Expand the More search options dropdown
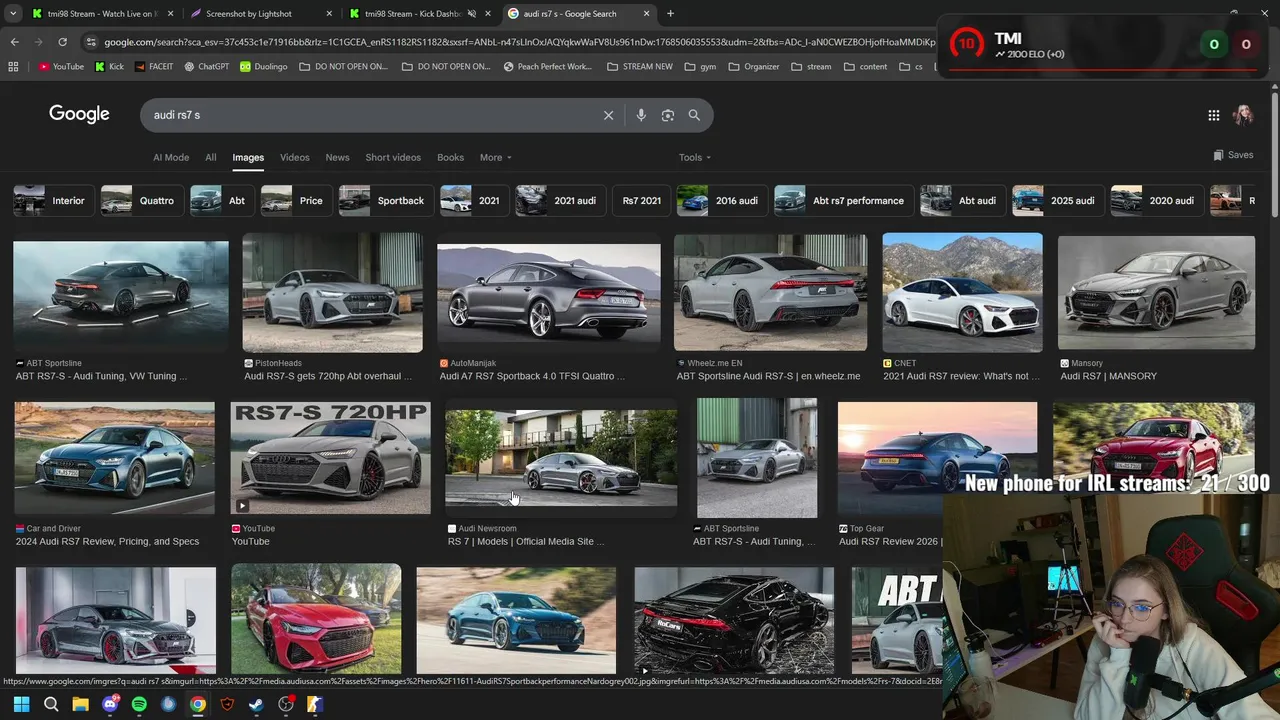This screenshot has width=1280, height=720. pos(495,157)
